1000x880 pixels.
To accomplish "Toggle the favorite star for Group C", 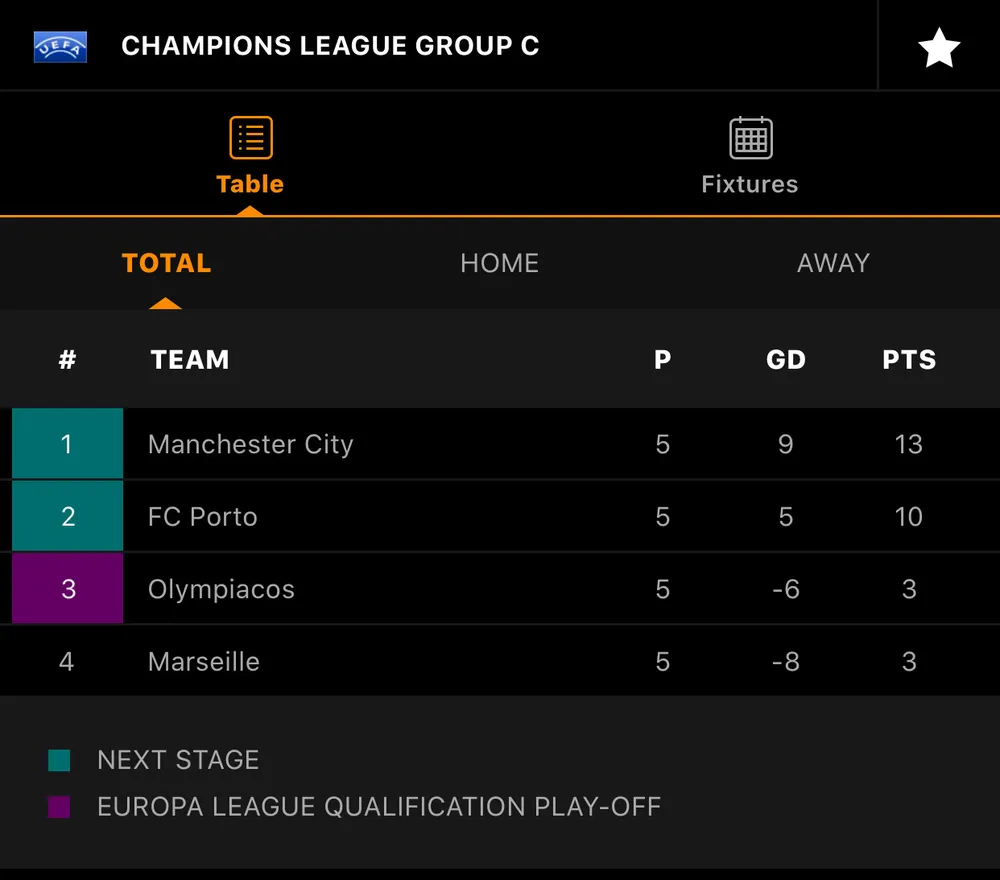I will tap(939, 47).
